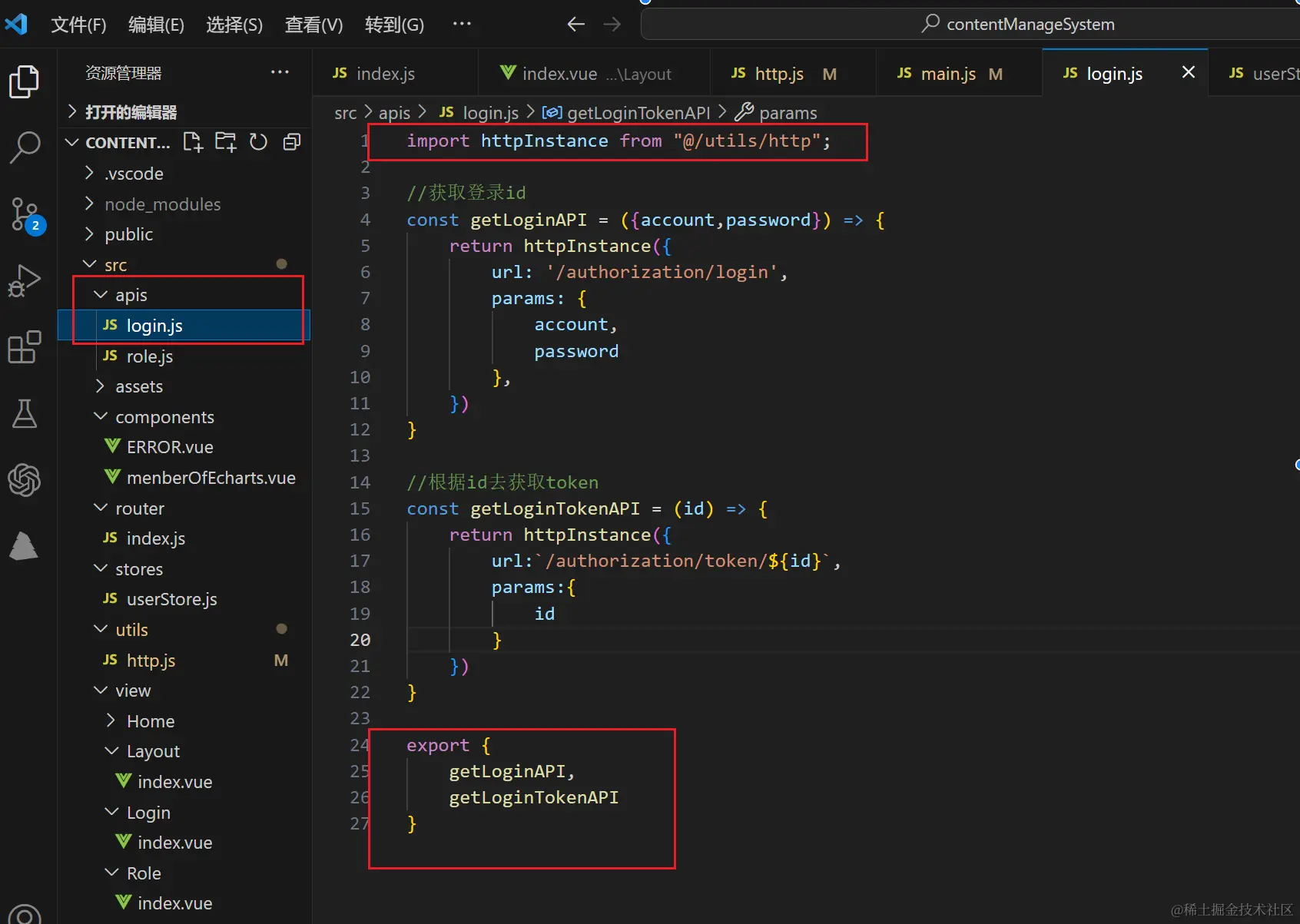
Task: Navigate back using the left arrow
Action: point(575,24)
